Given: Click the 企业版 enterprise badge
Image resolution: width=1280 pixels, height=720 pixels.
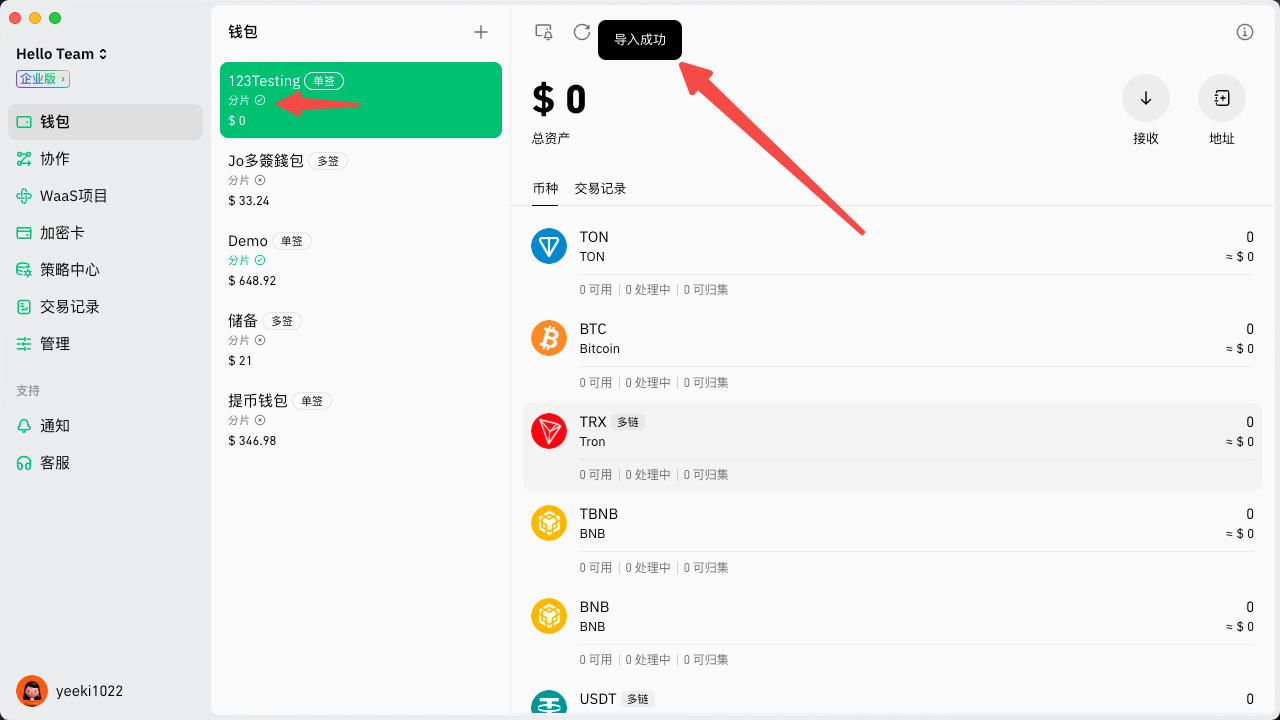Looking at the screenshot, I should pyautogui.click(x=43, y=79).
